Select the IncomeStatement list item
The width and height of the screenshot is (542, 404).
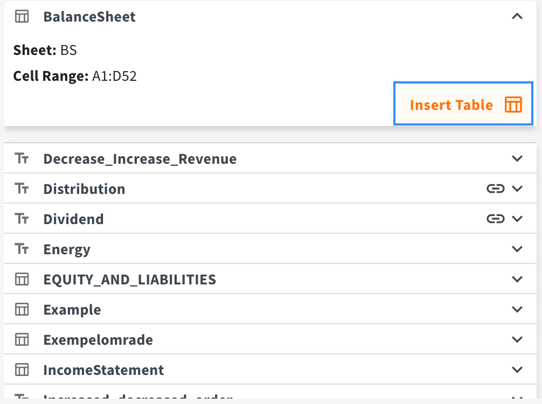pyautogui.click(x=270, y=369)
